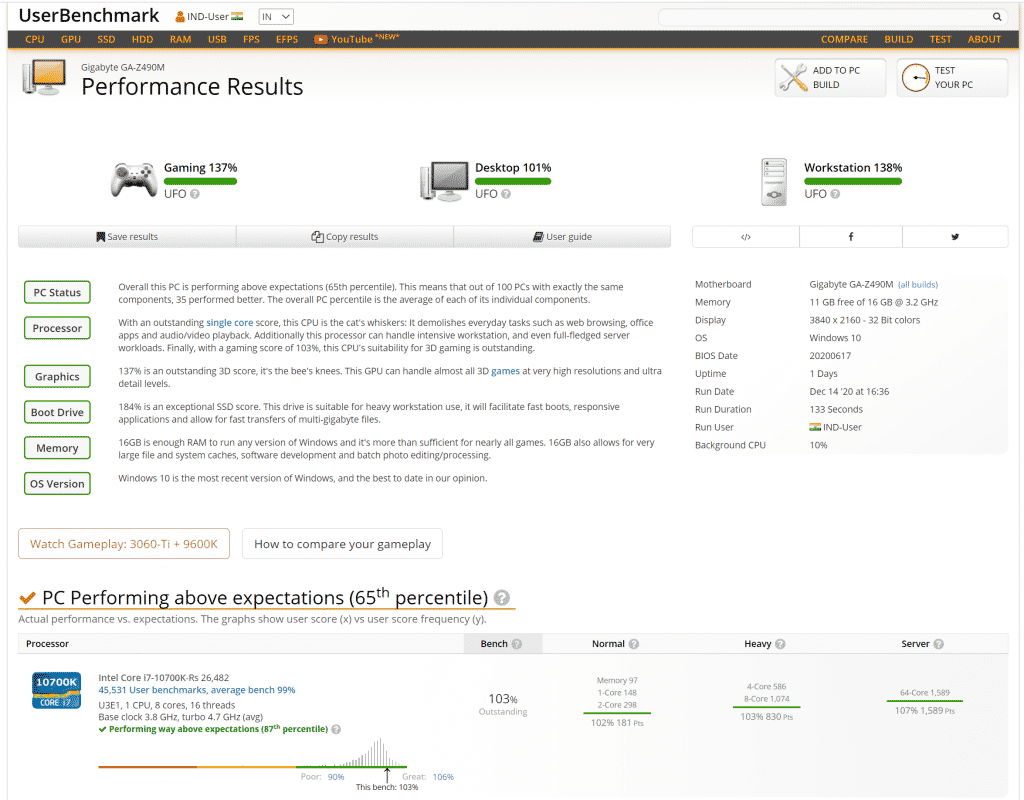Click the Desktop computer icon
This screenshot has width=1024, height=800.
(x=445, y=181)
